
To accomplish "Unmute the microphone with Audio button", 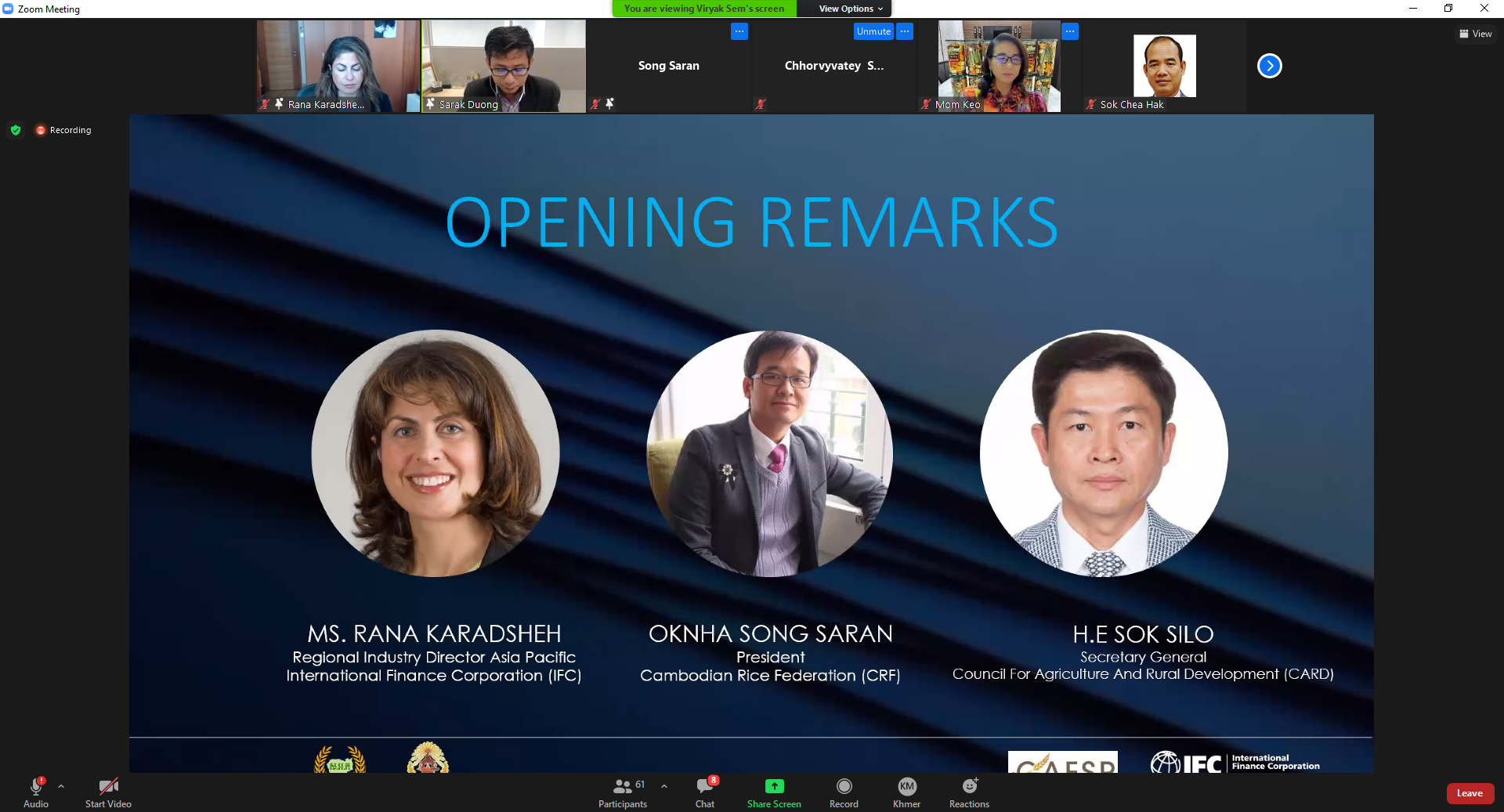I will click(x=36, y=792).
